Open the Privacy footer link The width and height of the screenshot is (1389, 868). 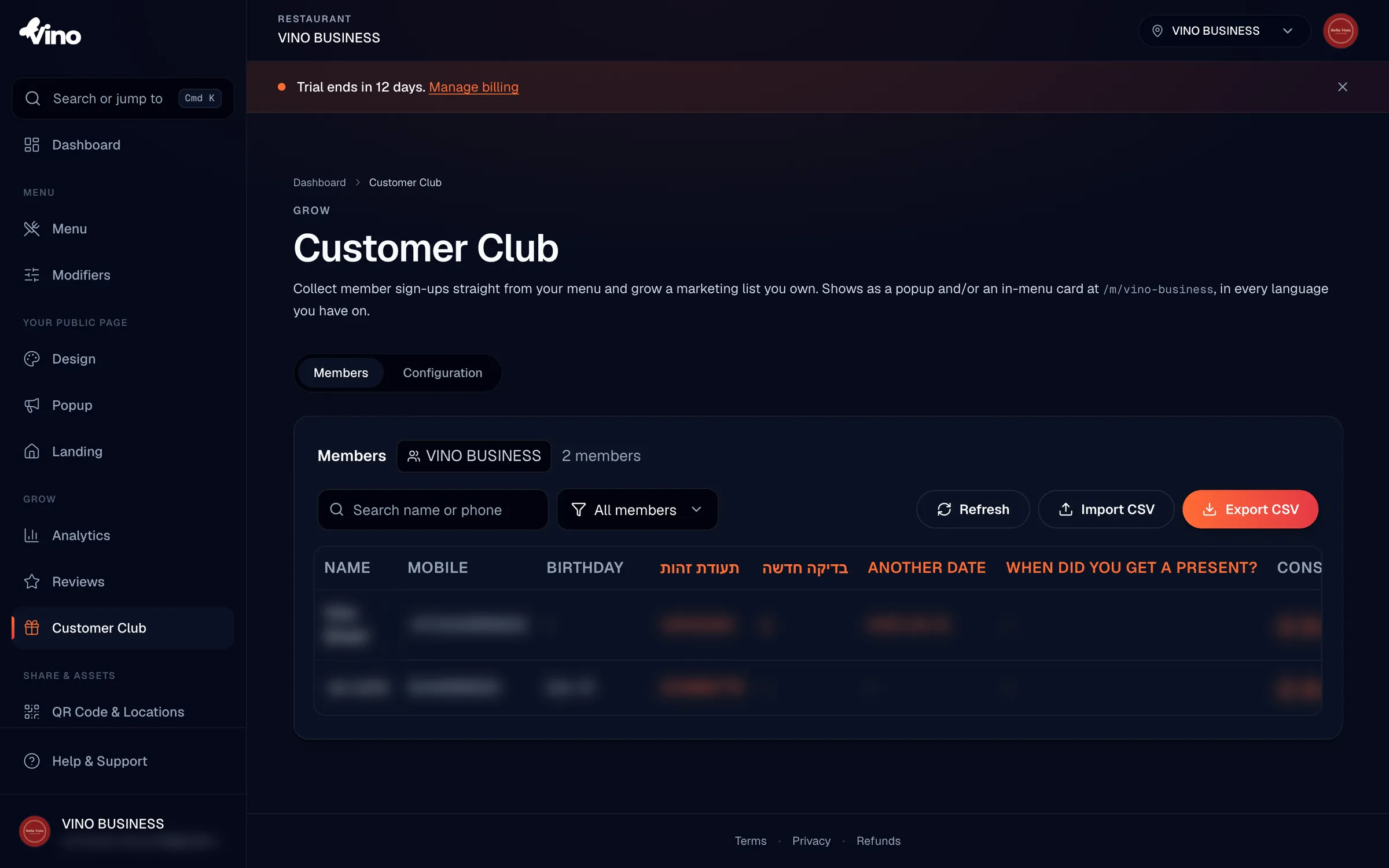click(x=811, y=841)
